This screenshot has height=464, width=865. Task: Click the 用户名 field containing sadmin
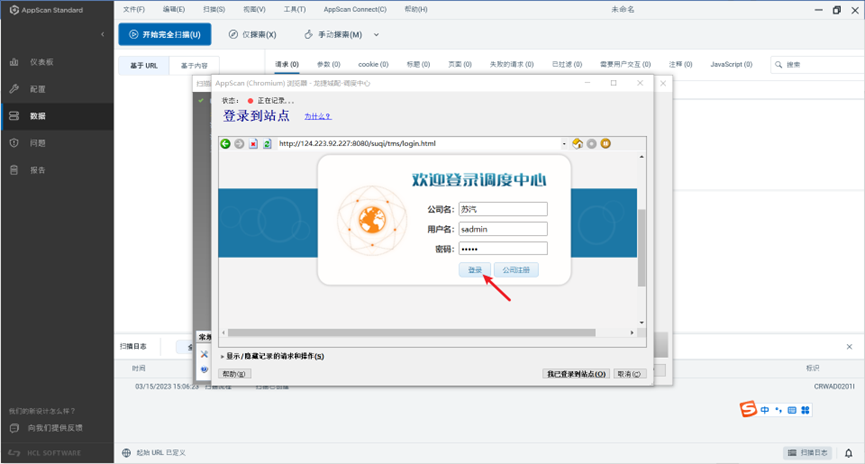[x=503, y=229]
